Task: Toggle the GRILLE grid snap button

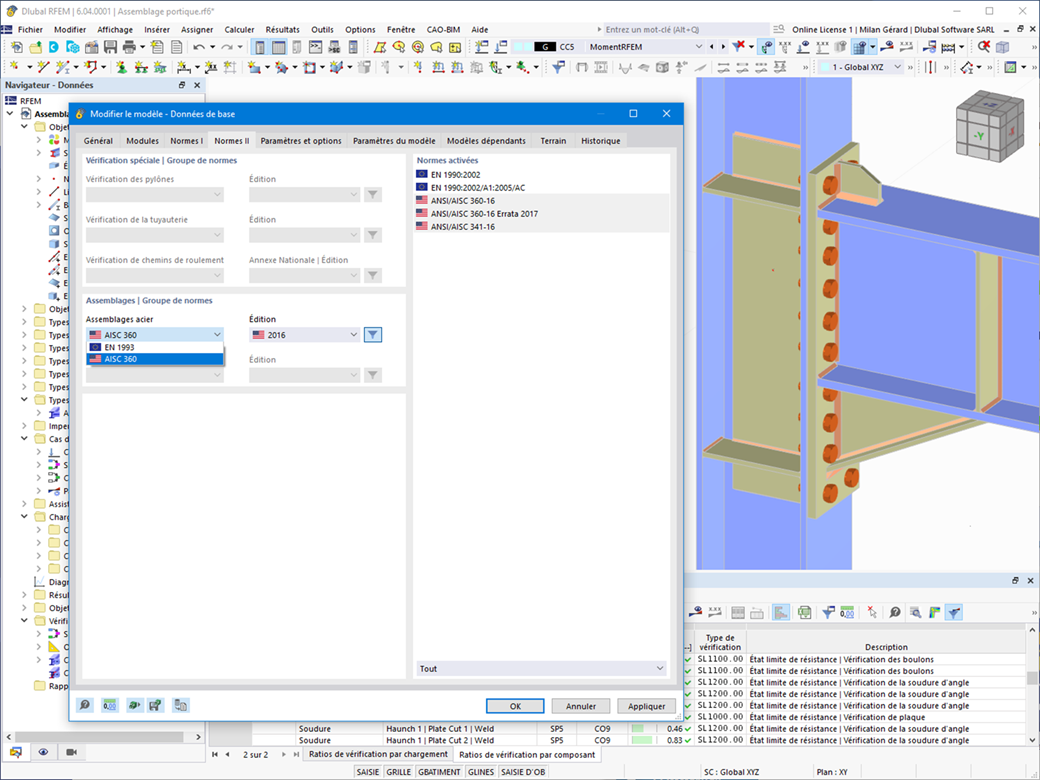Action: click(x=399, y=772)
